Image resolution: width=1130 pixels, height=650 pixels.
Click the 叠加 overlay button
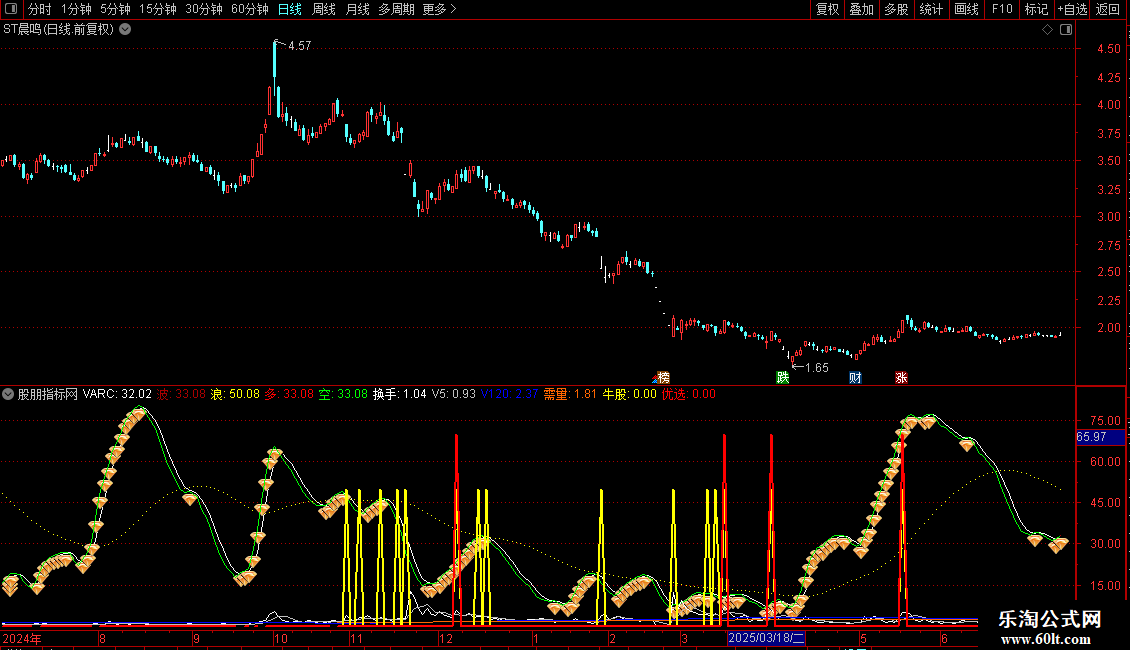[x=862, y=9]
